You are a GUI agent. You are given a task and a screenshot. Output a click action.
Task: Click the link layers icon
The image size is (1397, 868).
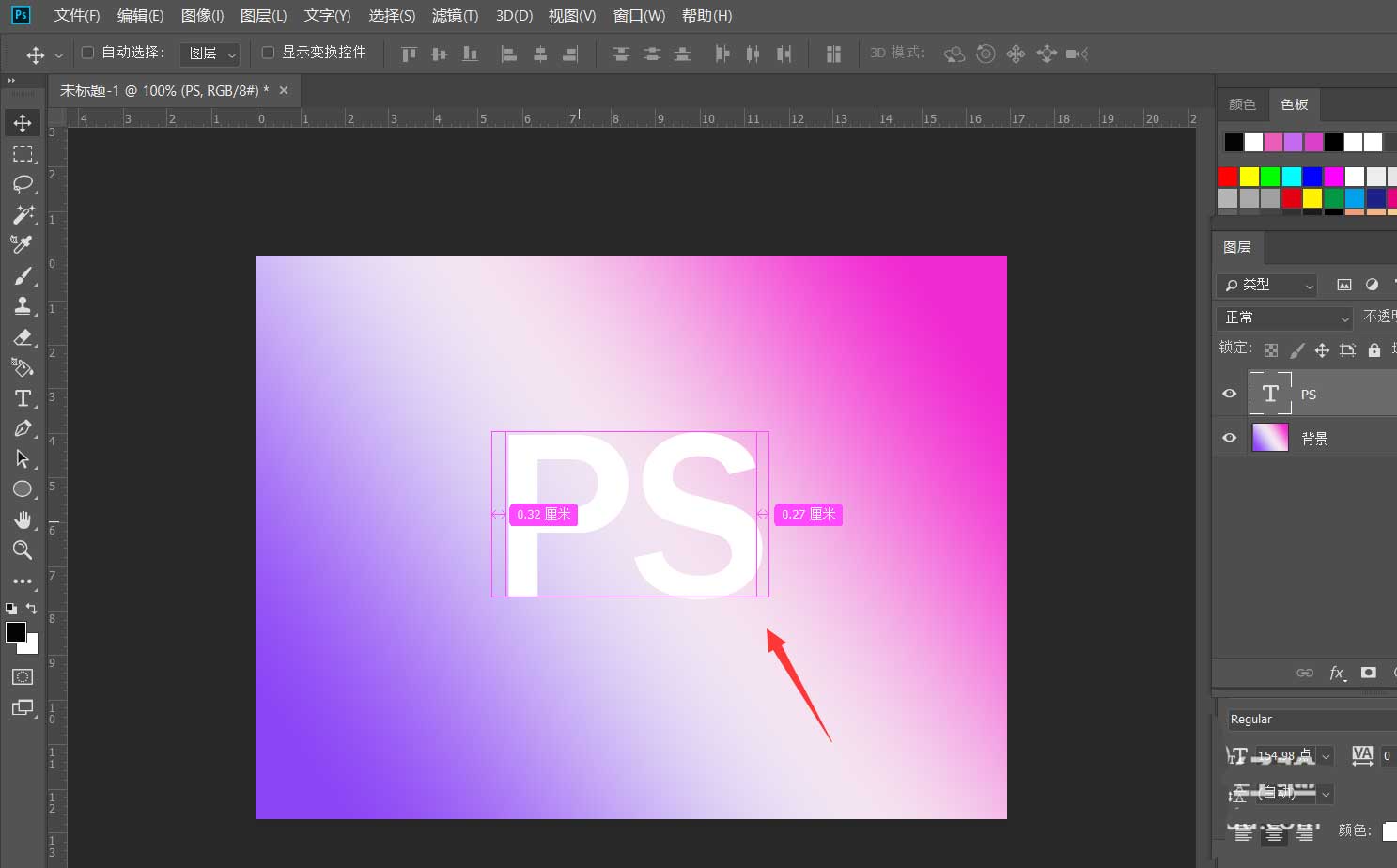(x=1305, y=673)
